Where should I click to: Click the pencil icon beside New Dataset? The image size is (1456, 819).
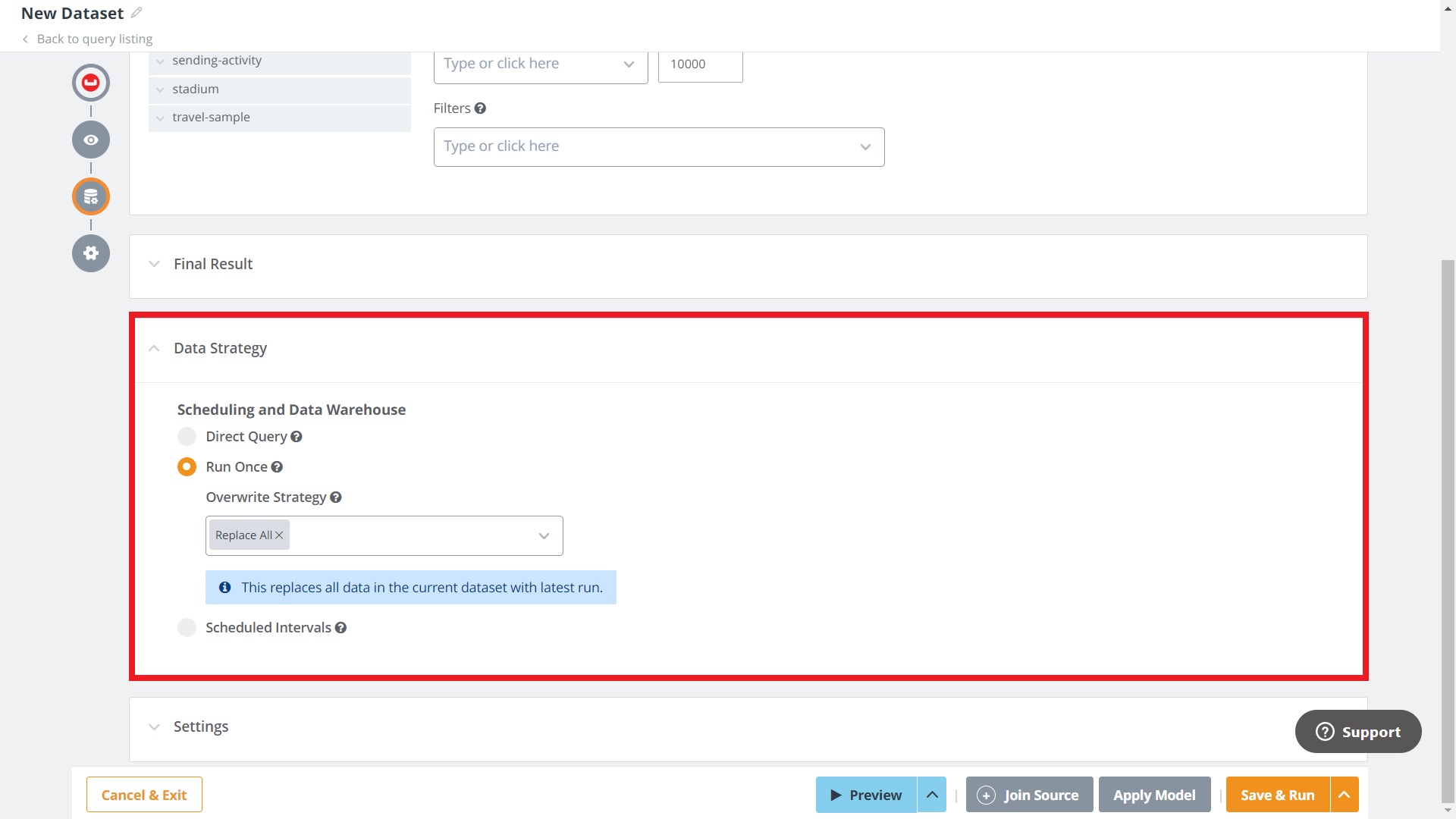tap(136, 12)
